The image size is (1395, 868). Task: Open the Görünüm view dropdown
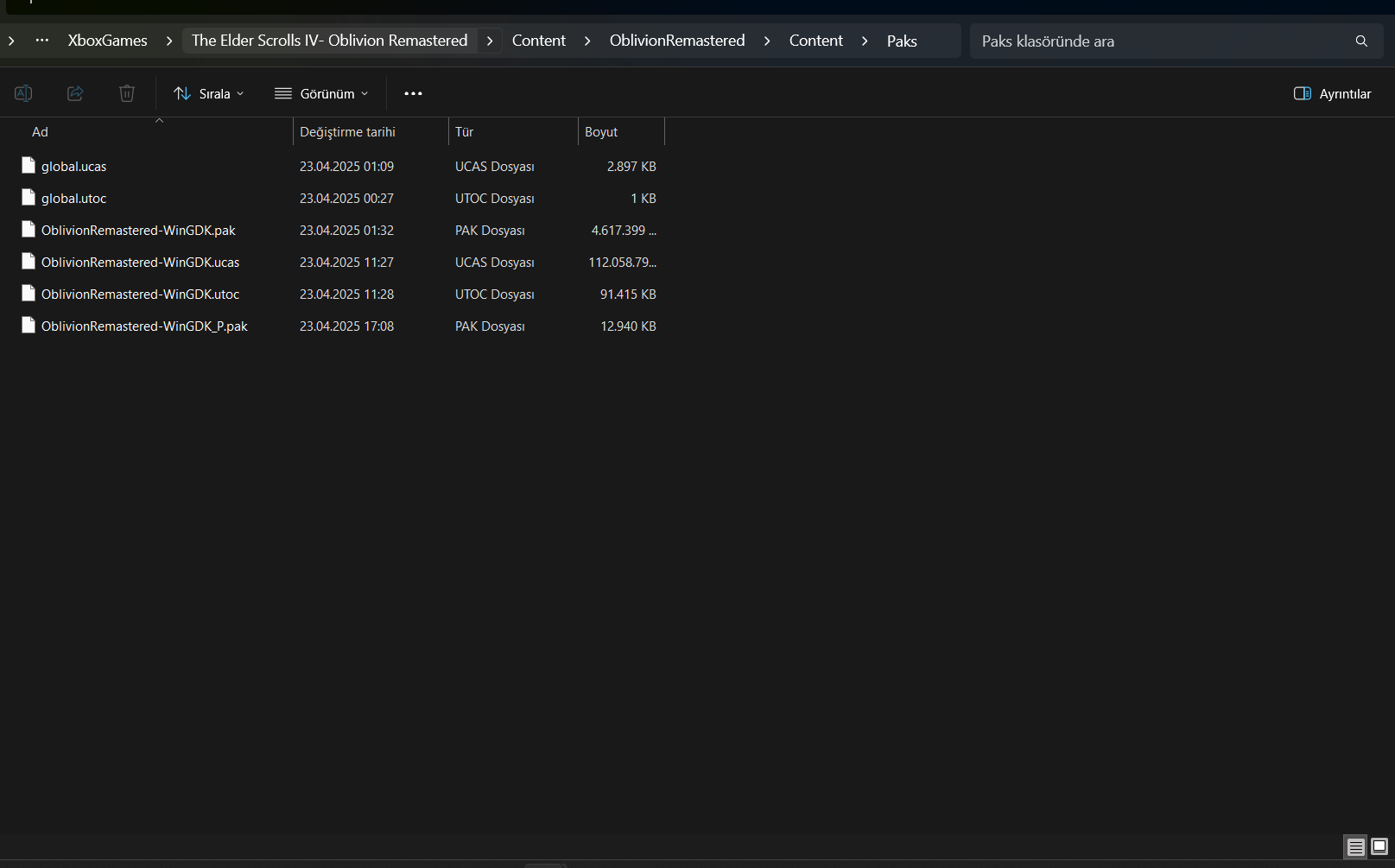pyautogui.click(x=321, y=93)
